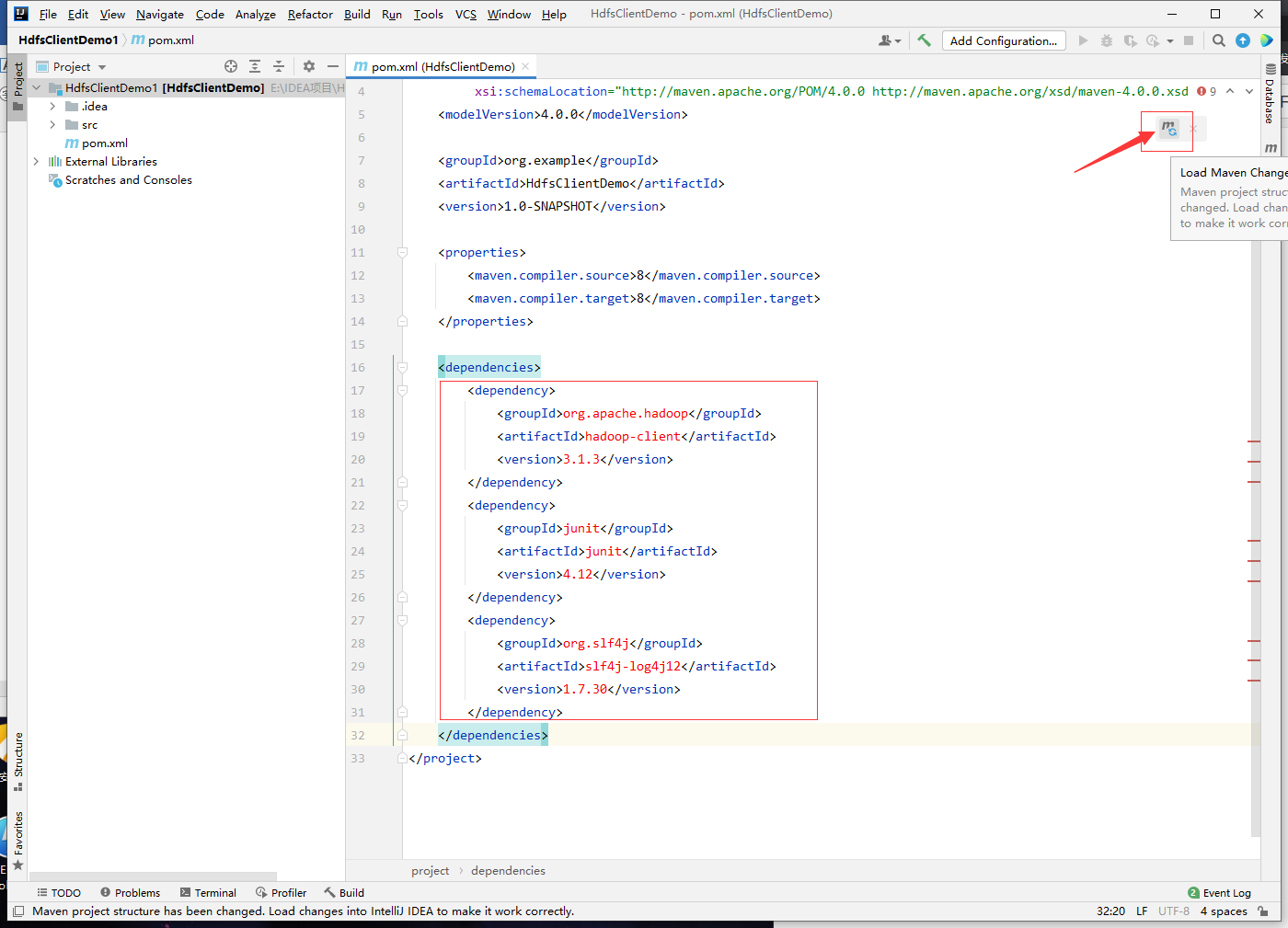Open Search Everywhere magnifier
The height and width of the screenshot is (928, 1288).
click(1219, 40)
